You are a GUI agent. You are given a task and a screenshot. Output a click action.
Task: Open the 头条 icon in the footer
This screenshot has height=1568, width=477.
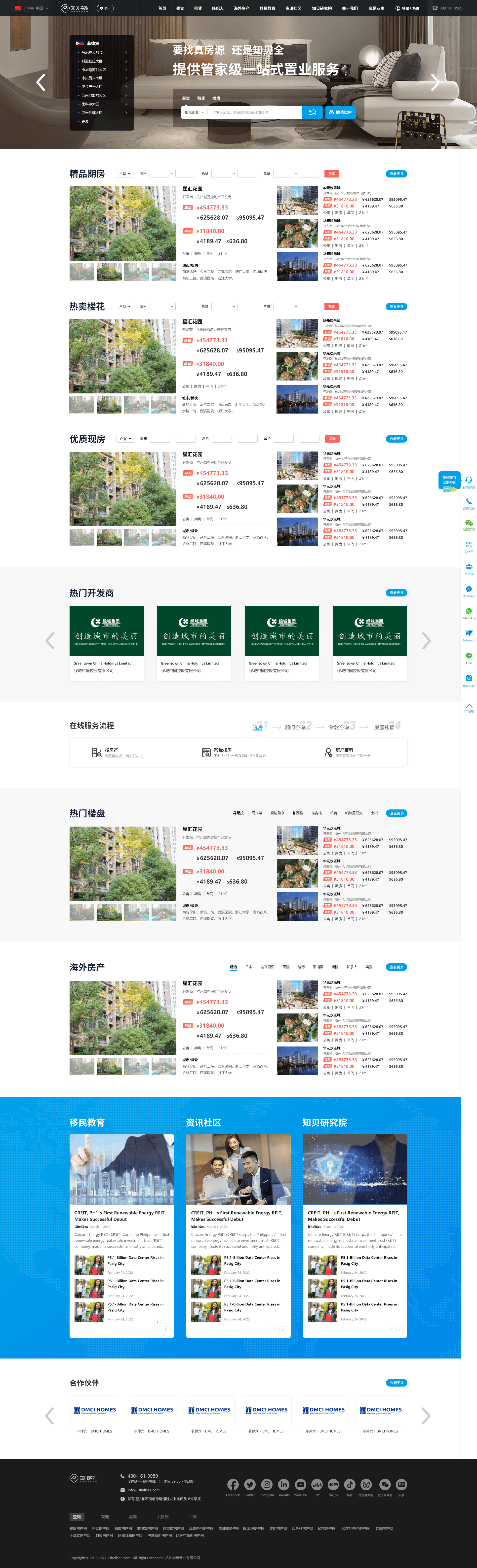(x=401, y=1485)
